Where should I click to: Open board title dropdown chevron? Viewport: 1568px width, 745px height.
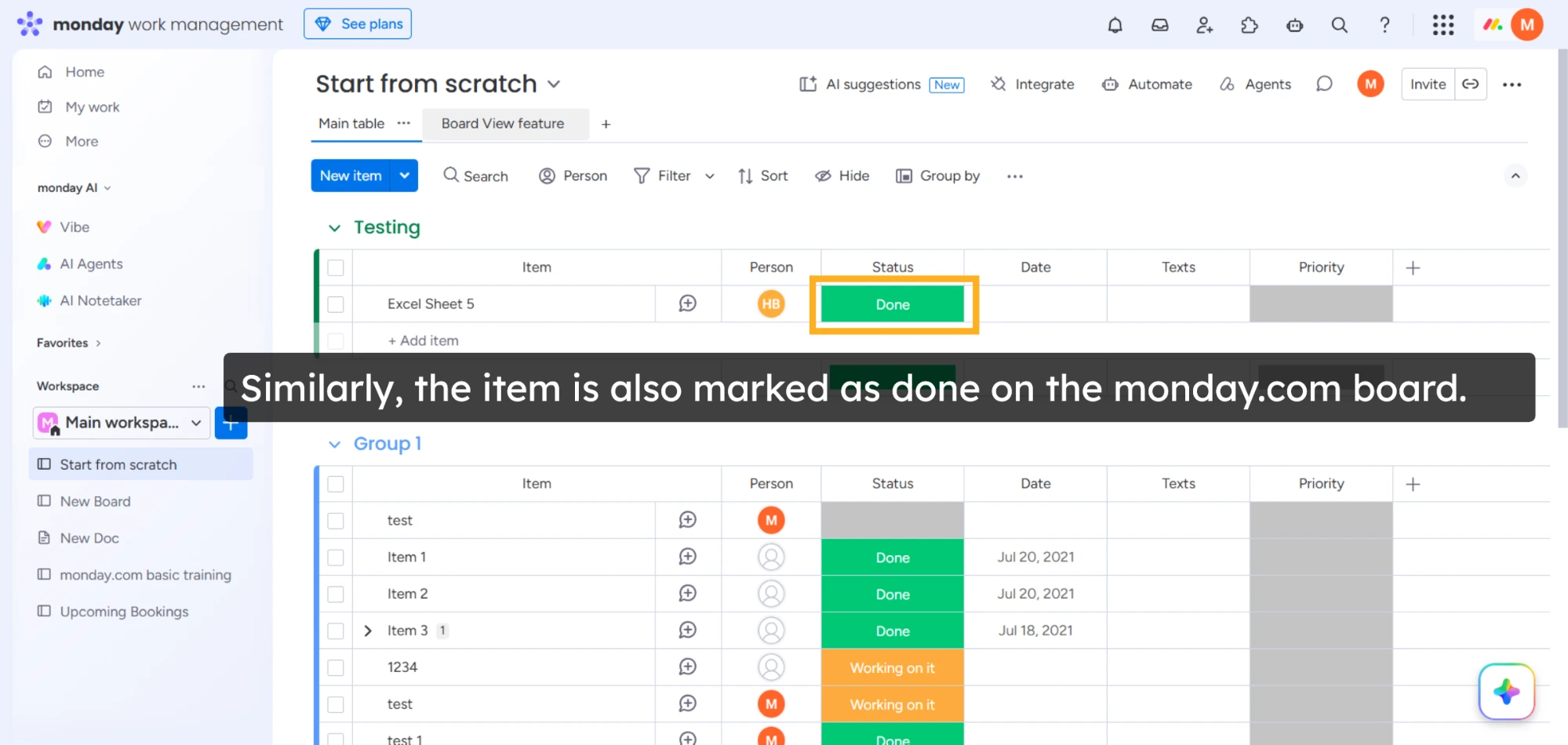pos(554,84)
